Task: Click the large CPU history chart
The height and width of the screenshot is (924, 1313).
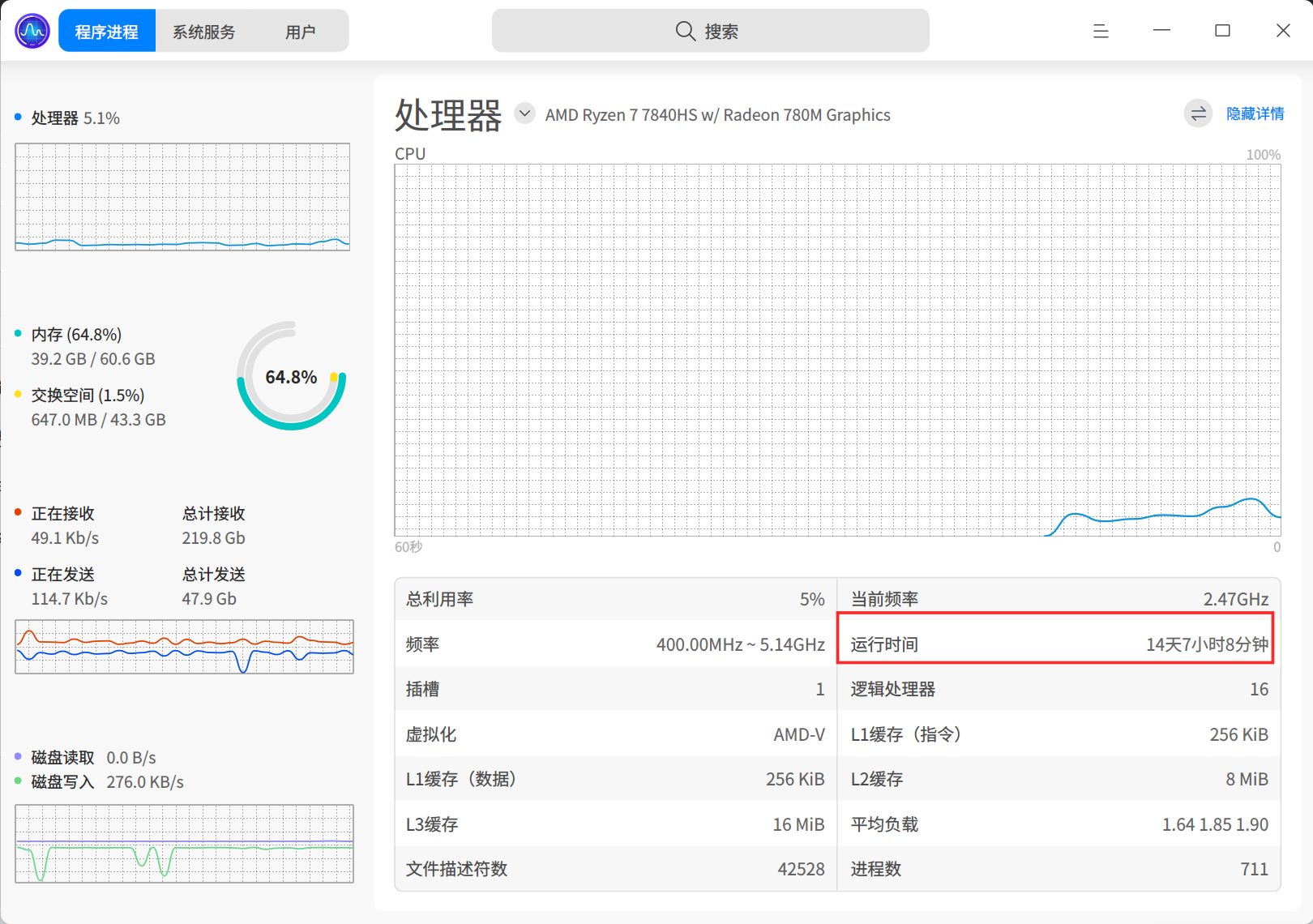Action: [x=837, y=350]
